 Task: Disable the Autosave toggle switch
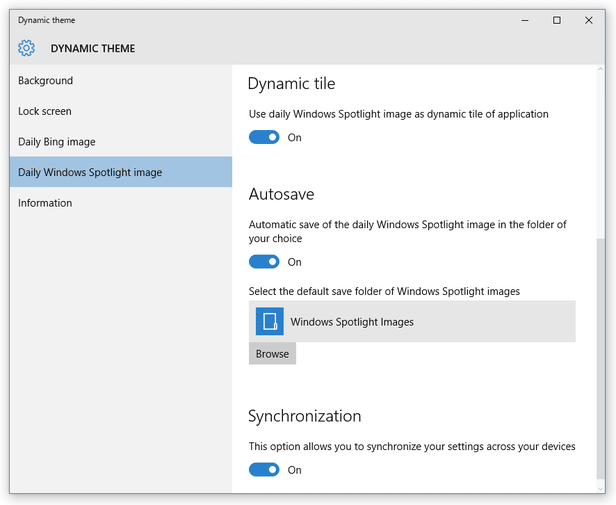(264, 262)
